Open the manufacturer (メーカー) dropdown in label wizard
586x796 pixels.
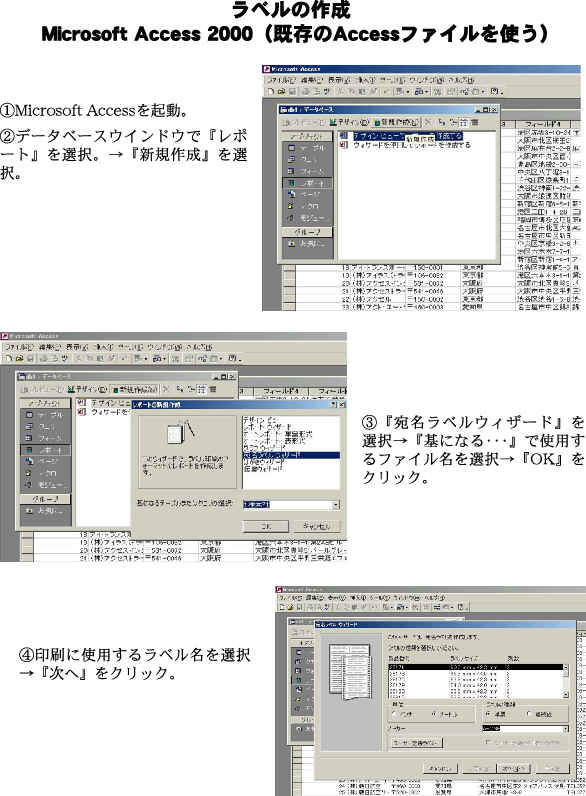click(x=566, y=728)
